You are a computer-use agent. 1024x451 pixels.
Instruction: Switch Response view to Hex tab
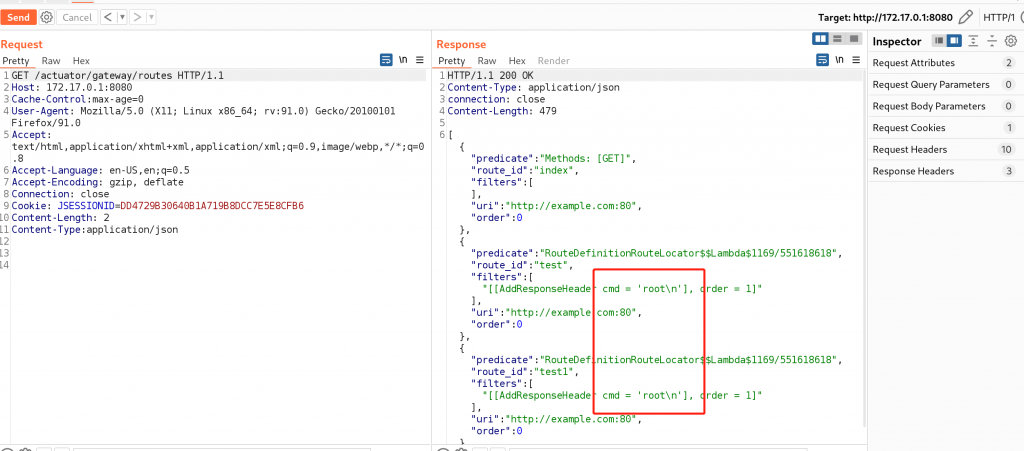pyautogui.click(x=517, y=61)
